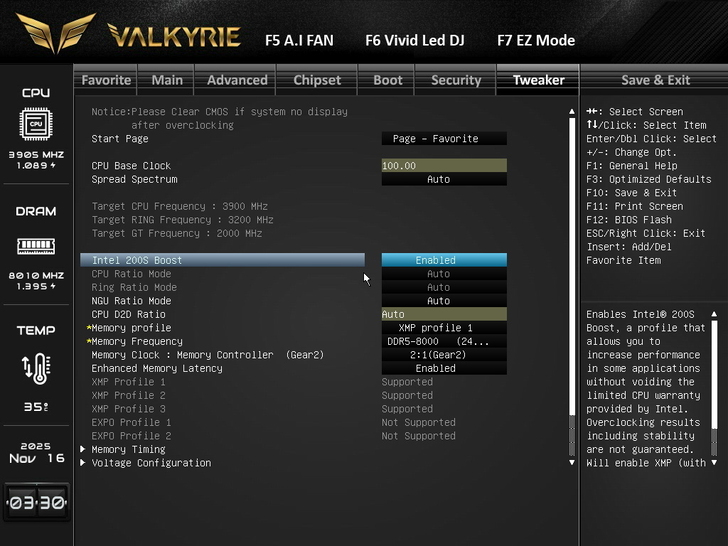
Task: Open F5 A.I FAN settings
Action: 299,40
